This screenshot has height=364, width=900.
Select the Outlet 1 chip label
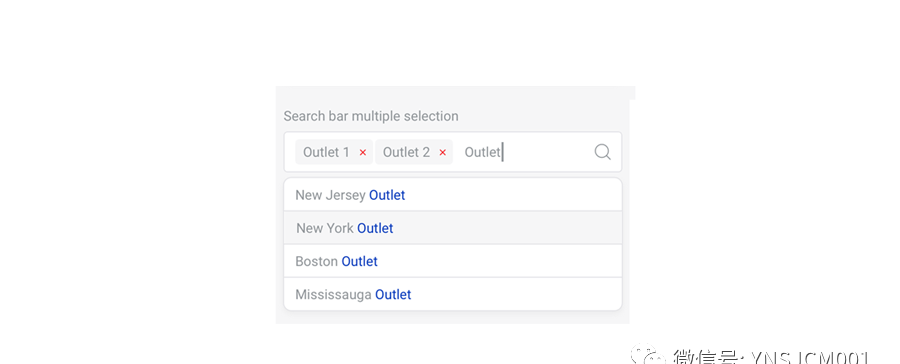click(x=326, y=152)
